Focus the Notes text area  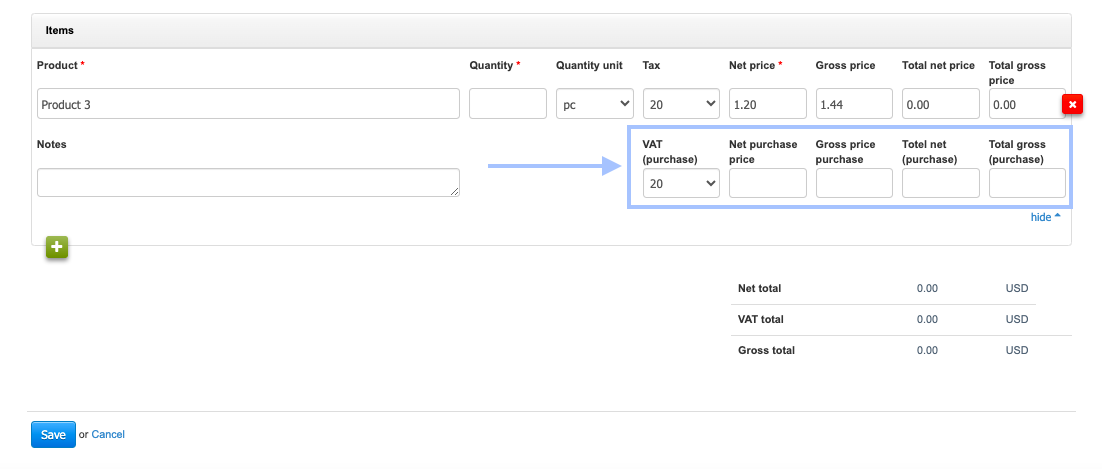pos(248,183)
